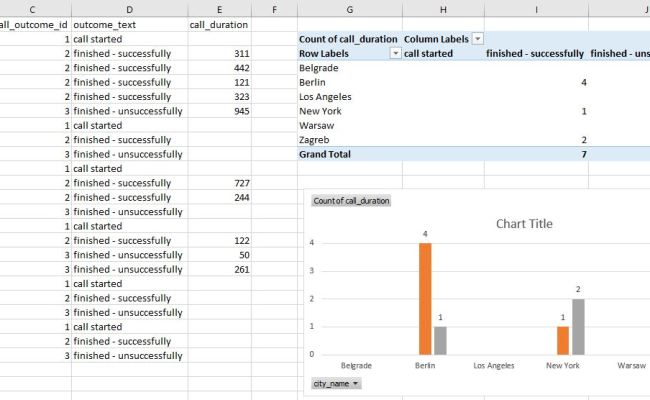Select the call_duration cell with 50

pos(219,255)
